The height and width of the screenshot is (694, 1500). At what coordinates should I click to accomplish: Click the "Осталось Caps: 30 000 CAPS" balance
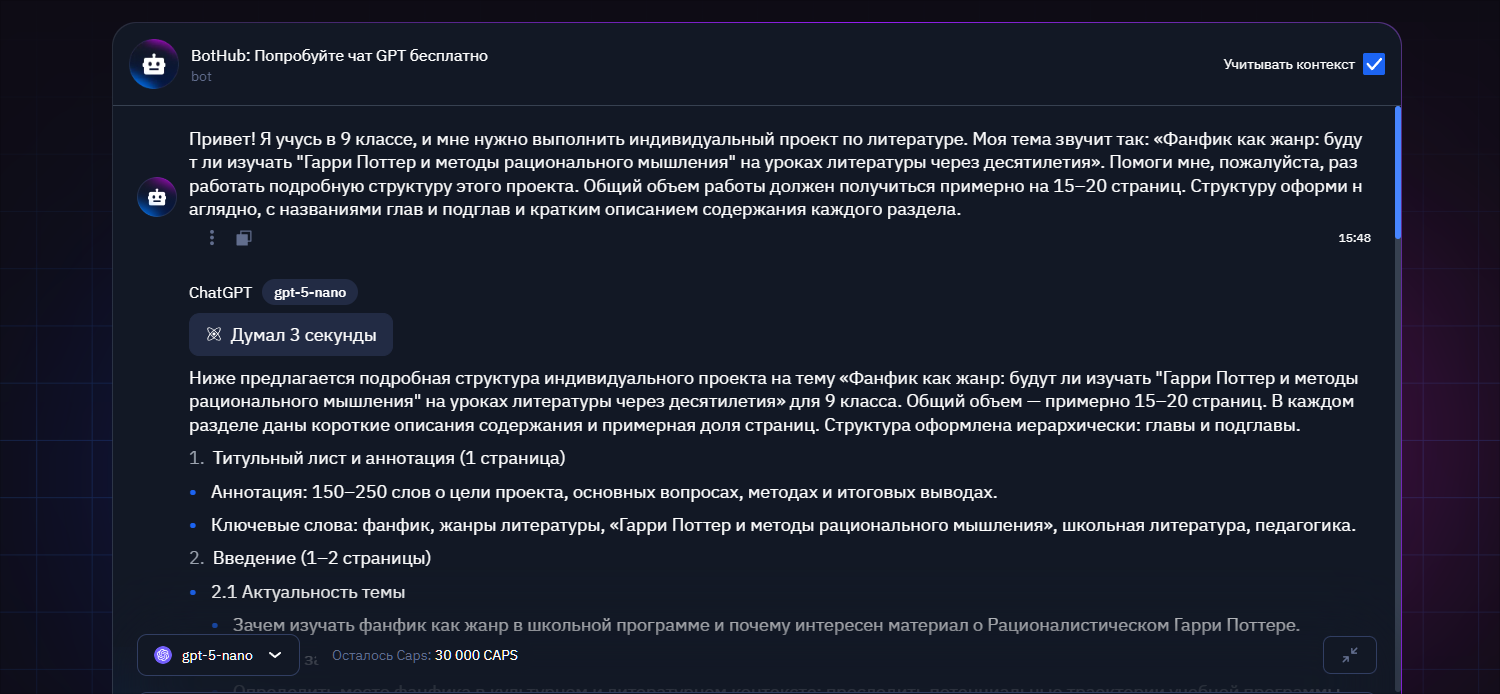(425, 656)
